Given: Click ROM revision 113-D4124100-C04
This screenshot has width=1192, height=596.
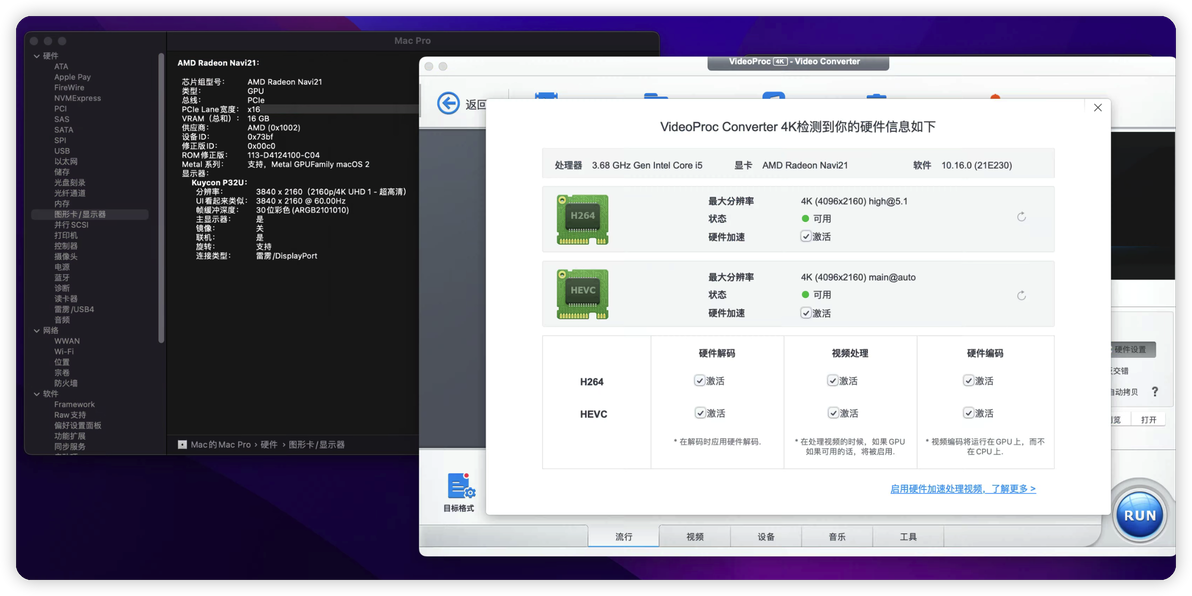Looking at the screenshot, I should click(x=284, y=155).
